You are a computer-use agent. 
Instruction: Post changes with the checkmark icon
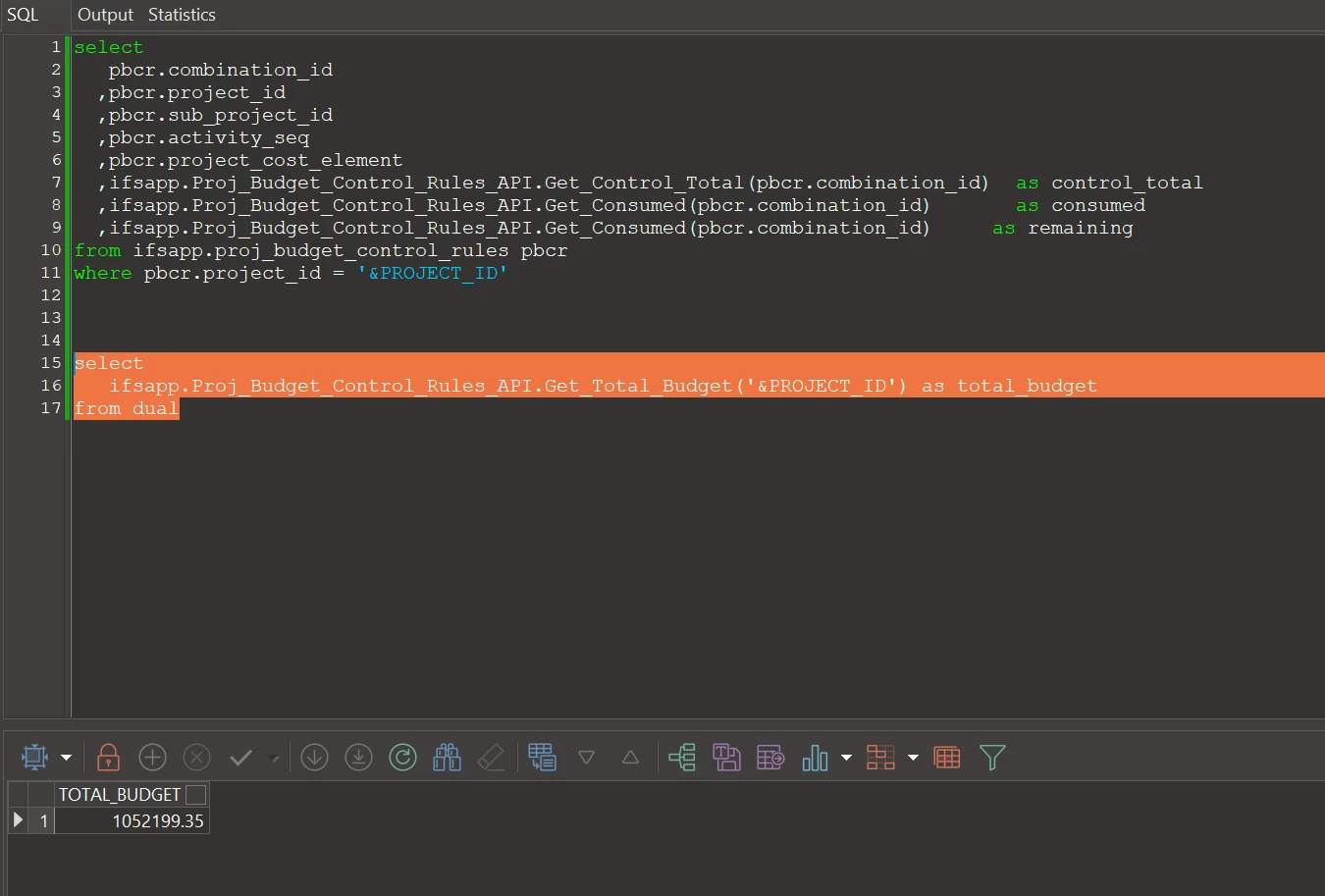point(240,758)
